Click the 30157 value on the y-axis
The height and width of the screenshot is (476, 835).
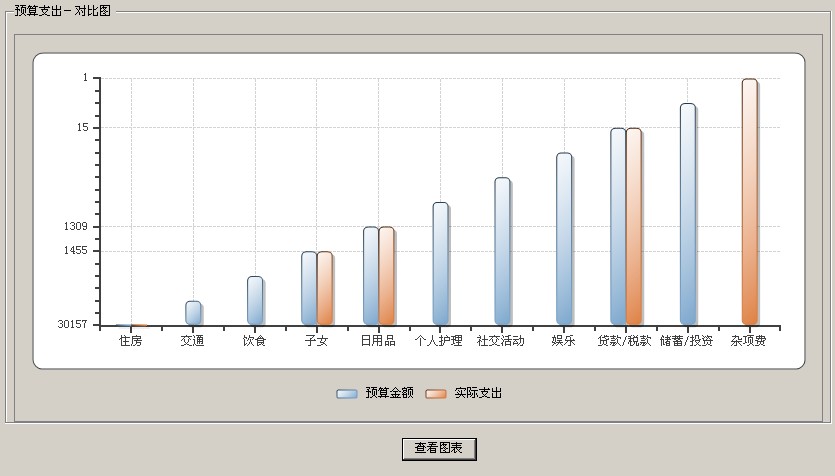click(x=72, y=325)
